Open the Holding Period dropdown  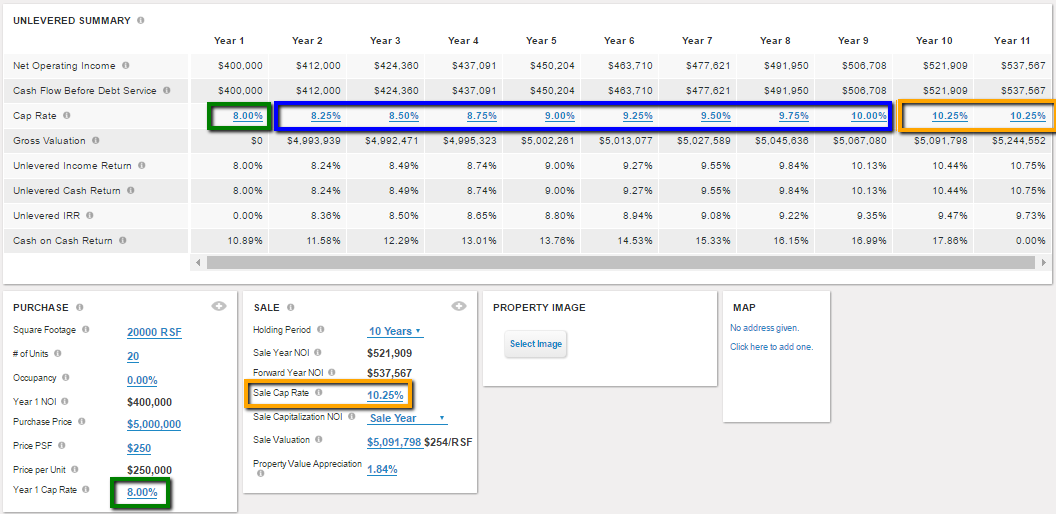tap(395, 331)
